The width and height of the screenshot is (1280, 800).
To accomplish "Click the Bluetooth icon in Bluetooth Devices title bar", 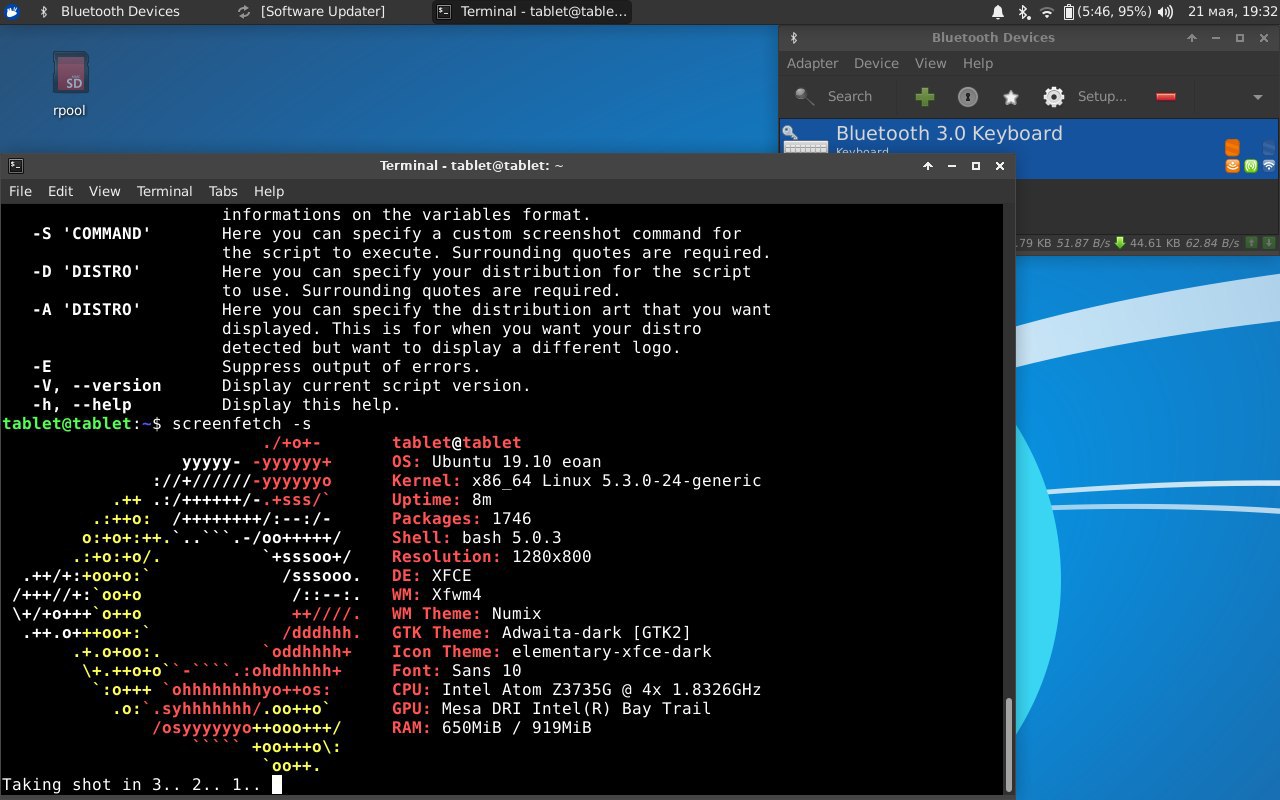I will tap(795, 38).
